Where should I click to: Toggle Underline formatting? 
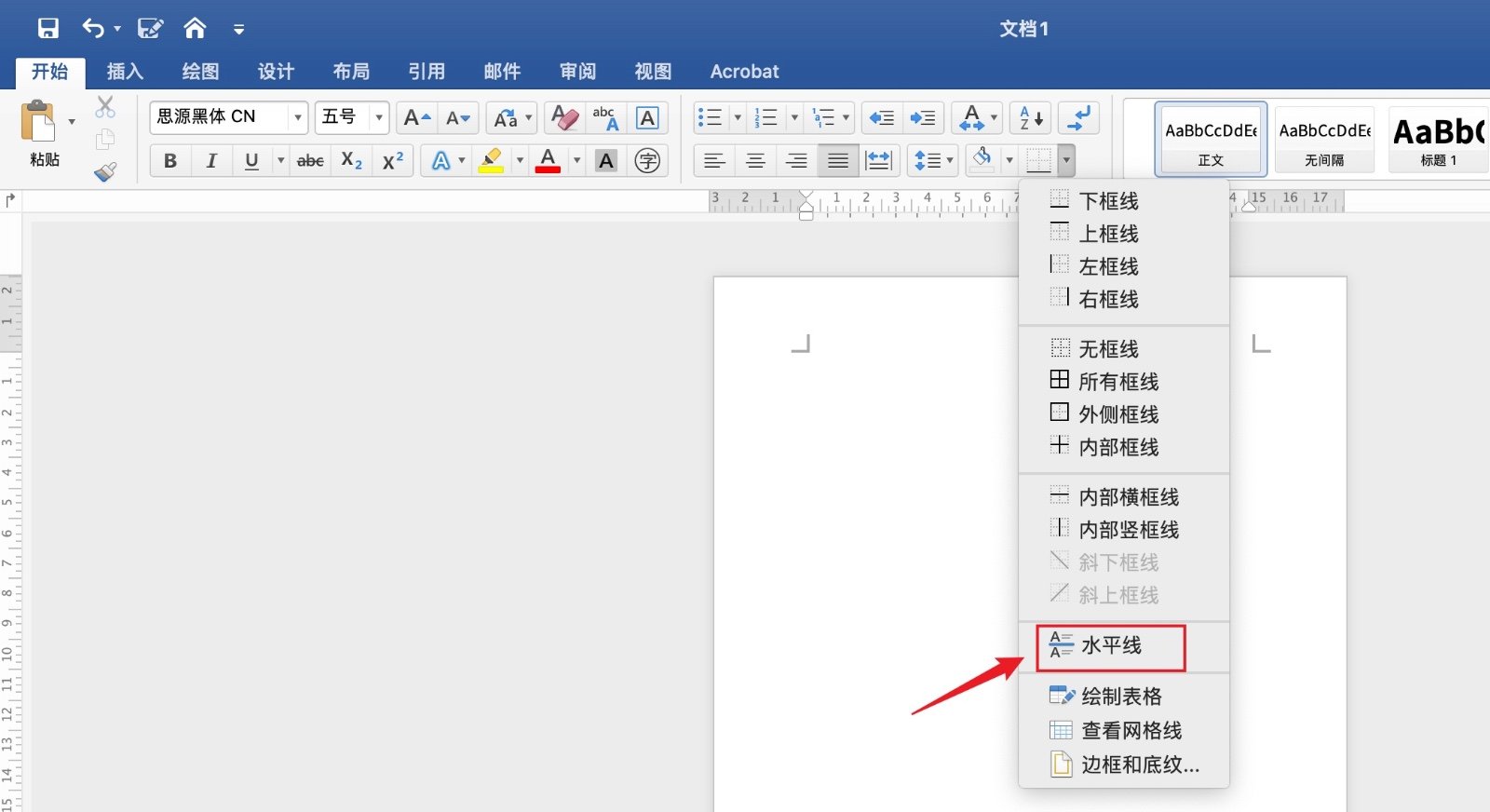coord(251,160)
